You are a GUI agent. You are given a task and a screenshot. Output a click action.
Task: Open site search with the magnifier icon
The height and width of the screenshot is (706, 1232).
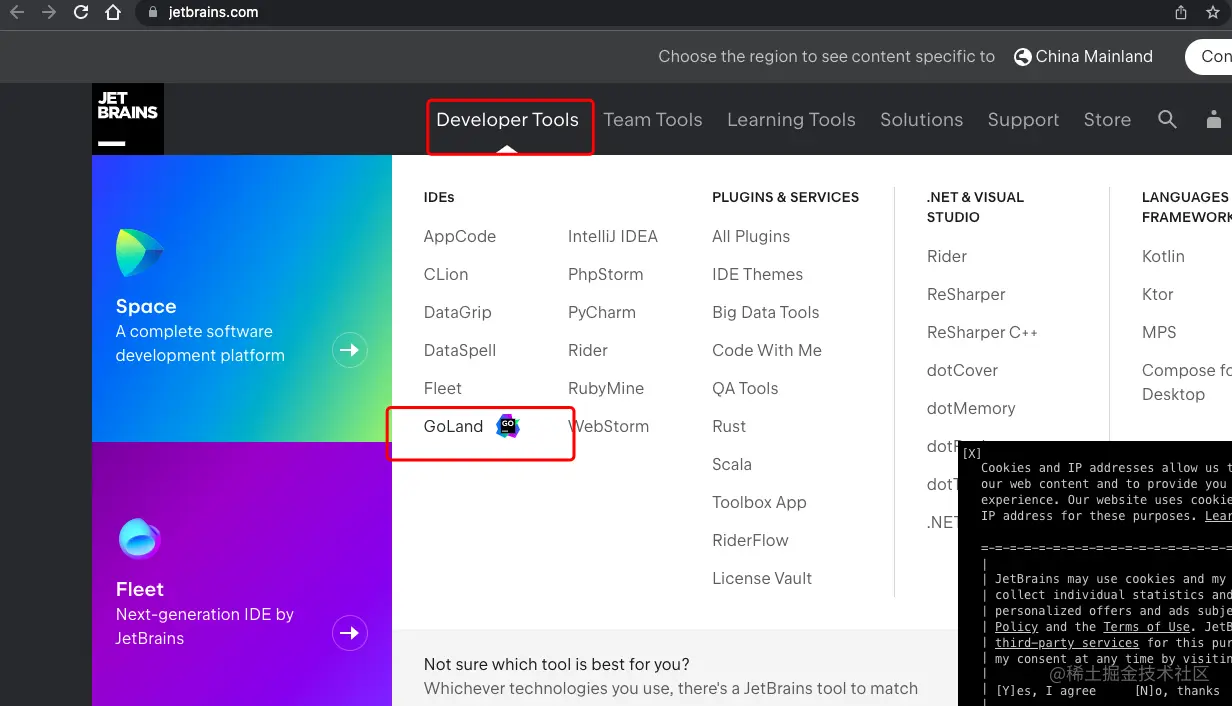tap(1167, 119)
